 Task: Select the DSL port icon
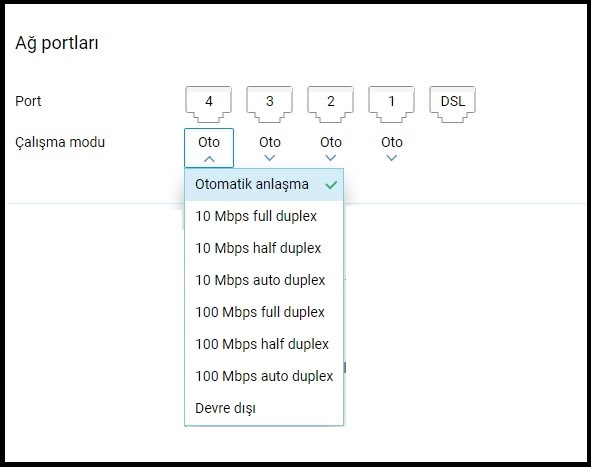(453, 104)
